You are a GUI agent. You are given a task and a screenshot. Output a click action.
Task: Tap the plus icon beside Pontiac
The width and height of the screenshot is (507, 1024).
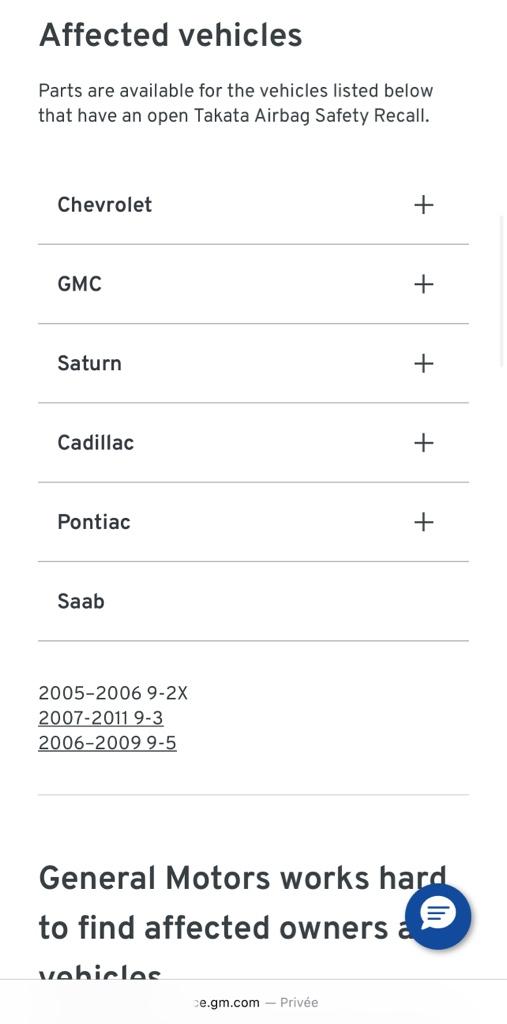pos(423,522)
